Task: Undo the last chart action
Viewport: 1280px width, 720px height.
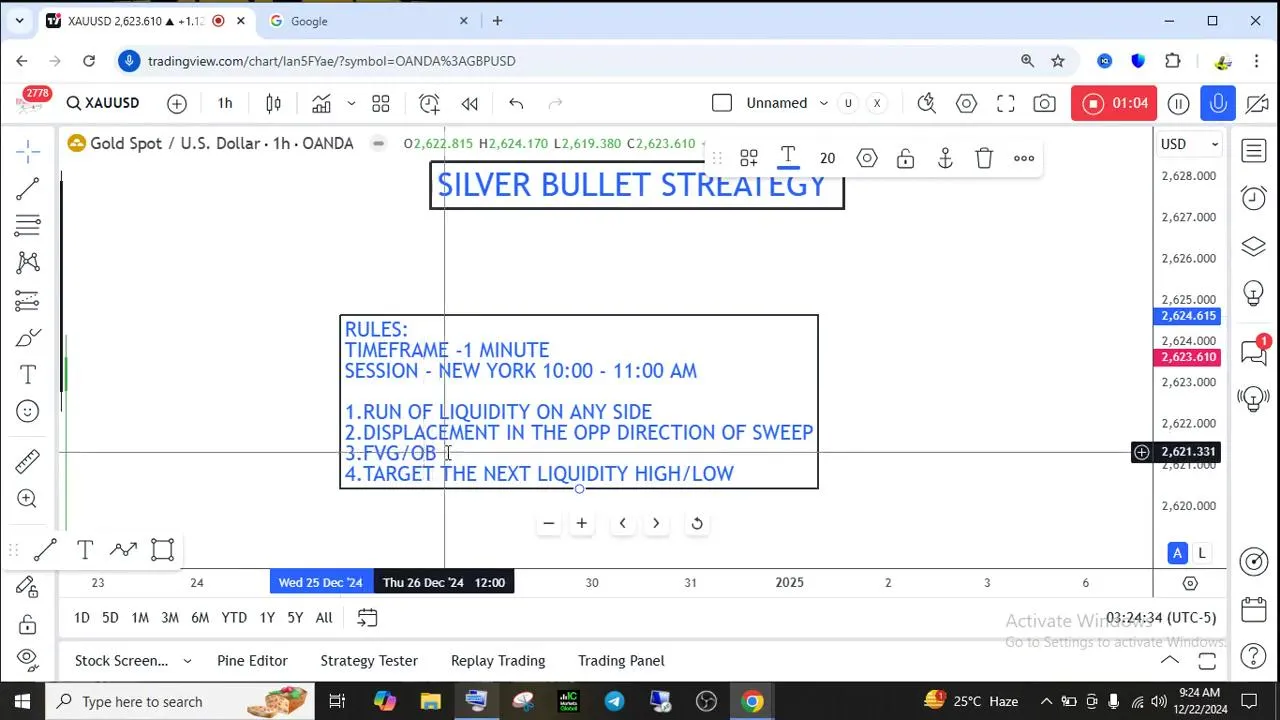Action: point(516,103)
